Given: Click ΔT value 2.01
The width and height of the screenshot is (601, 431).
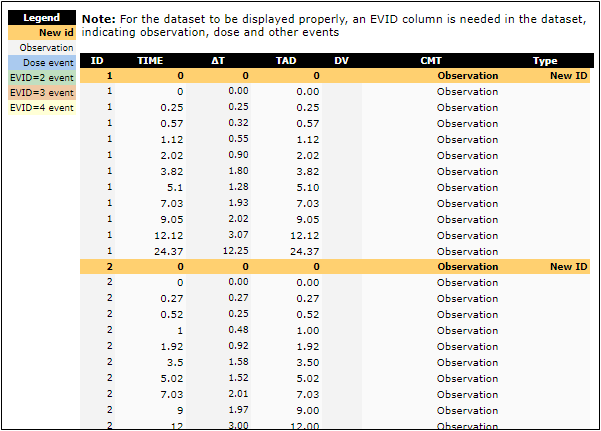Looking at the screenshot, I should coord(238,394).
